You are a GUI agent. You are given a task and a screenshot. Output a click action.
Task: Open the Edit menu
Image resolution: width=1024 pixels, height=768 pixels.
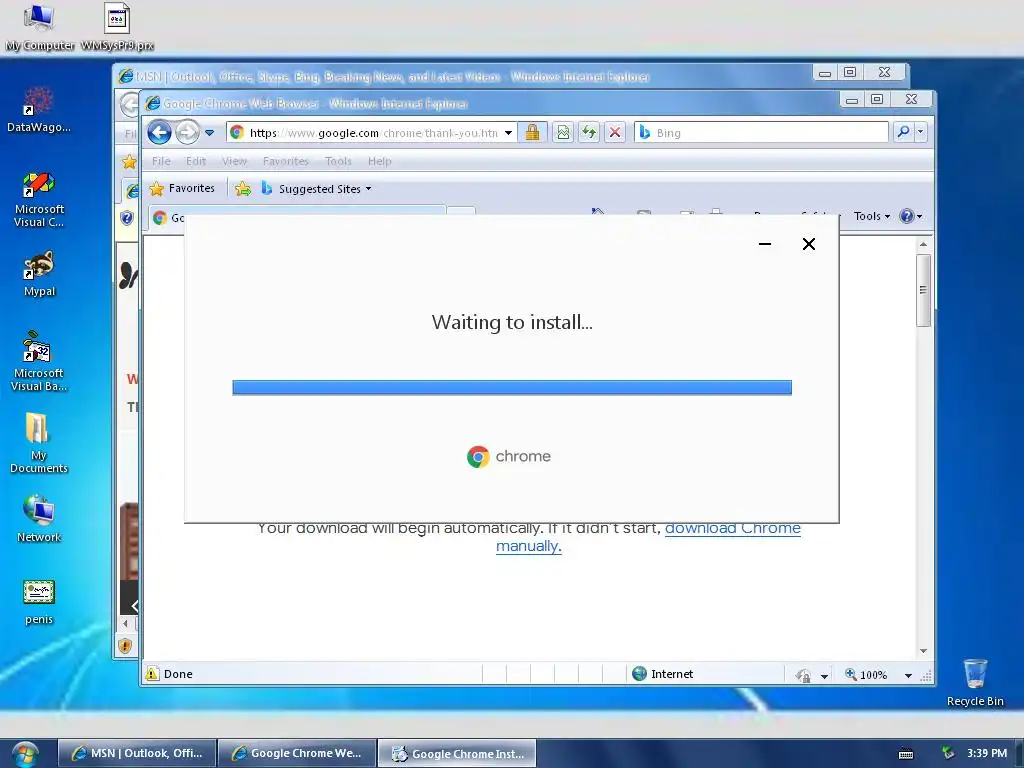(x=196, y=161)
